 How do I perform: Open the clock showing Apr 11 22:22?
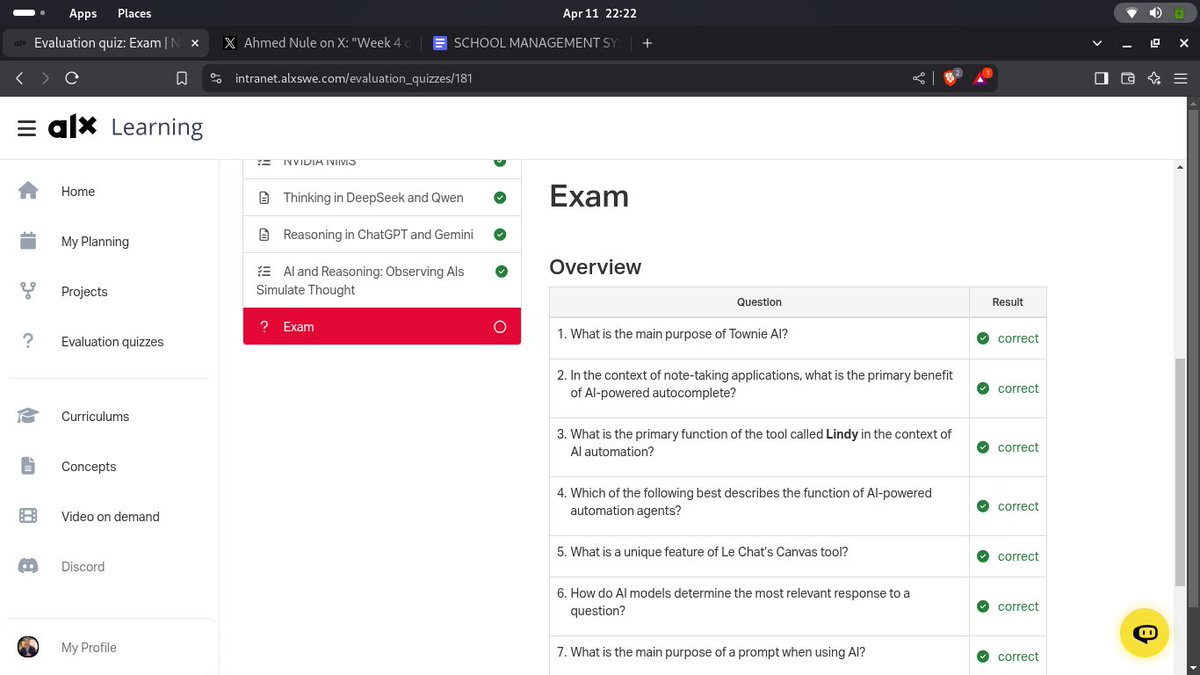click(x=600, y=13)
